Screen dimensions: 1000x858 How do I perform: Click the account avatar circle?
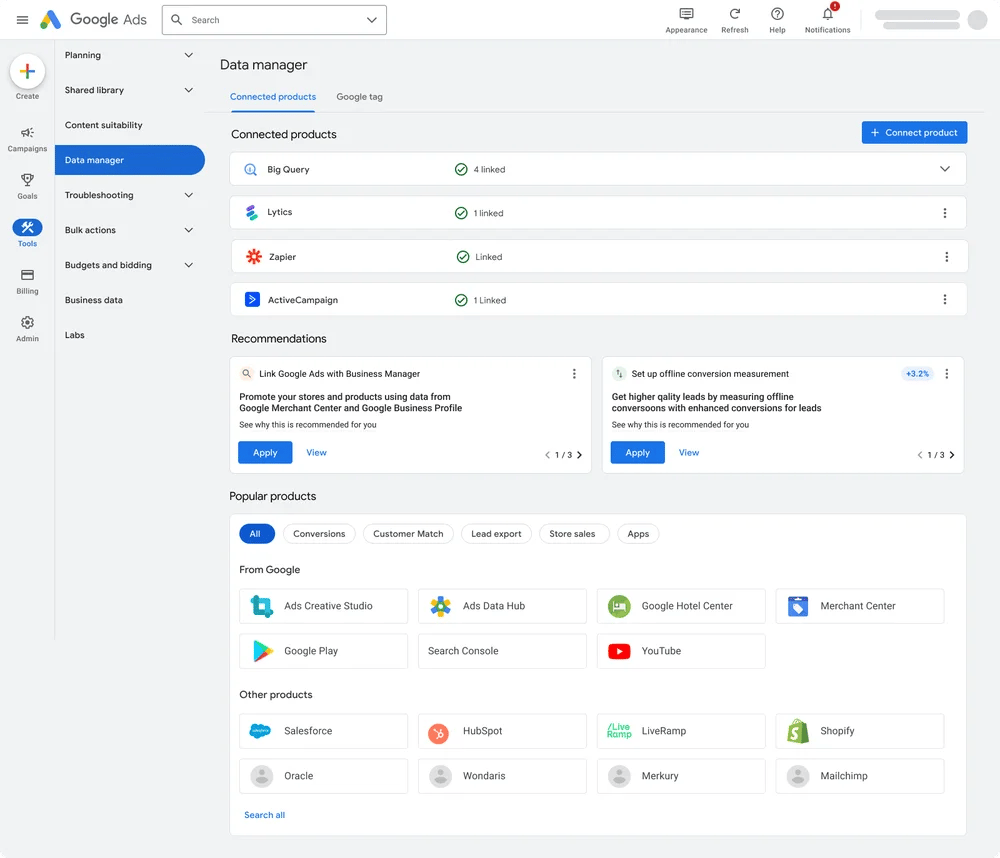[977, 20]
